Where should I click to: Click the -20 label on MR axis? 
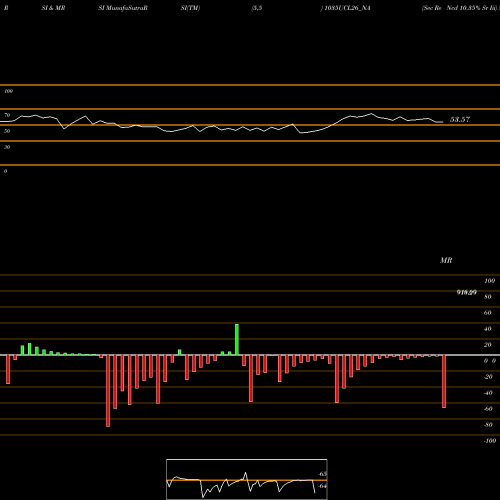488,377
